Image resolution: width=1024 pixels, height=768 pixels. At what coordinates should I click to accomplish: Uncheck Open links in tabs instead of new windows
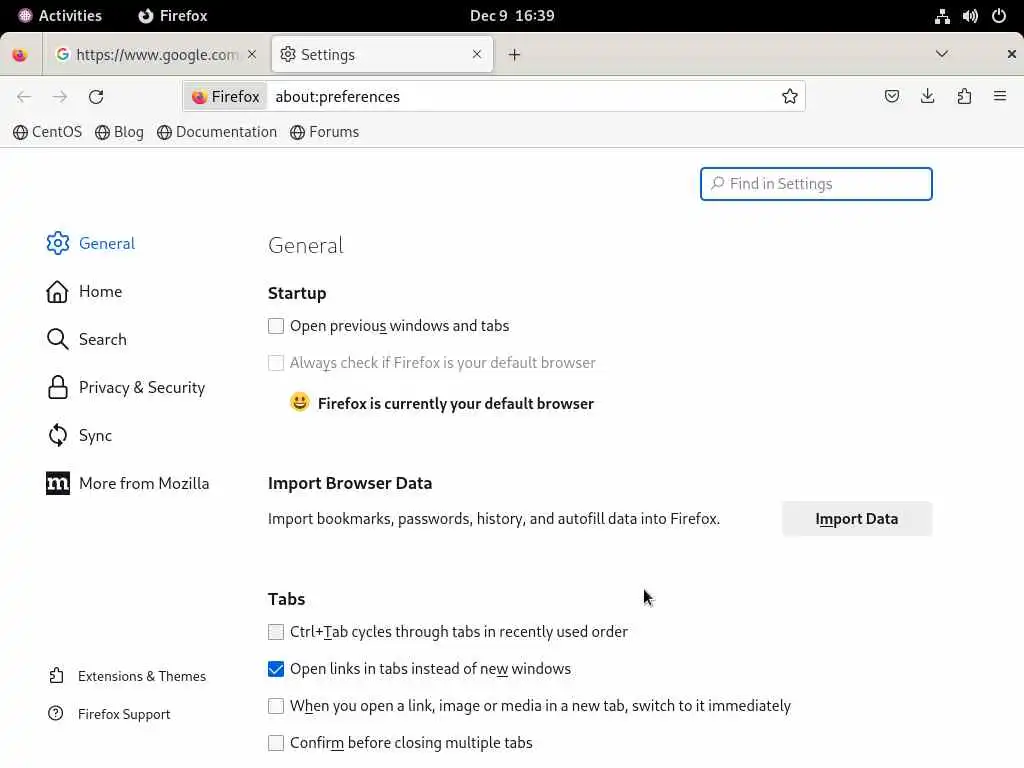(276, 669)
